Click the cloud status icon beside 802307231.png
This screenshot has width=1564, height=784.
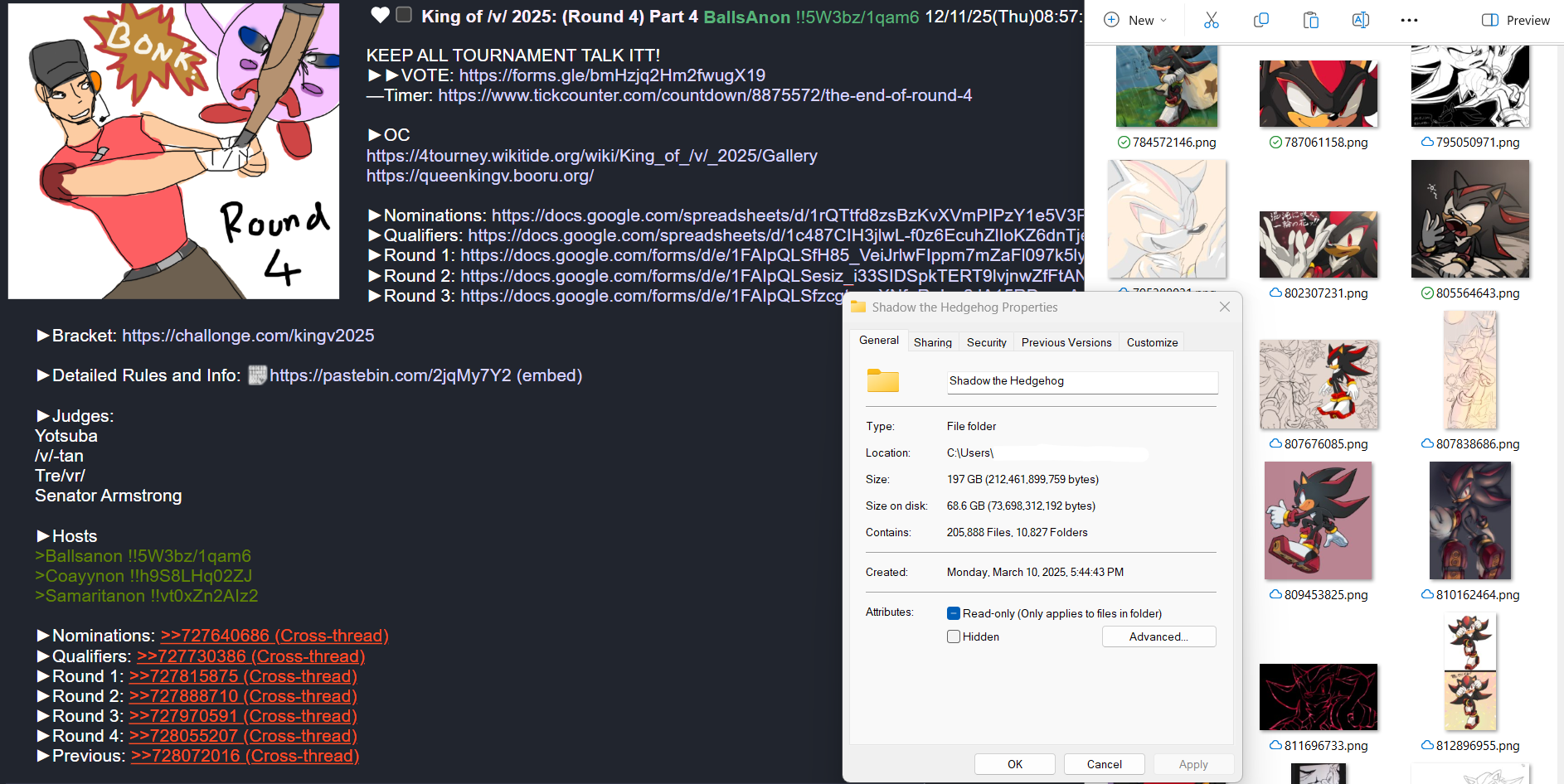coord(1275,293)
